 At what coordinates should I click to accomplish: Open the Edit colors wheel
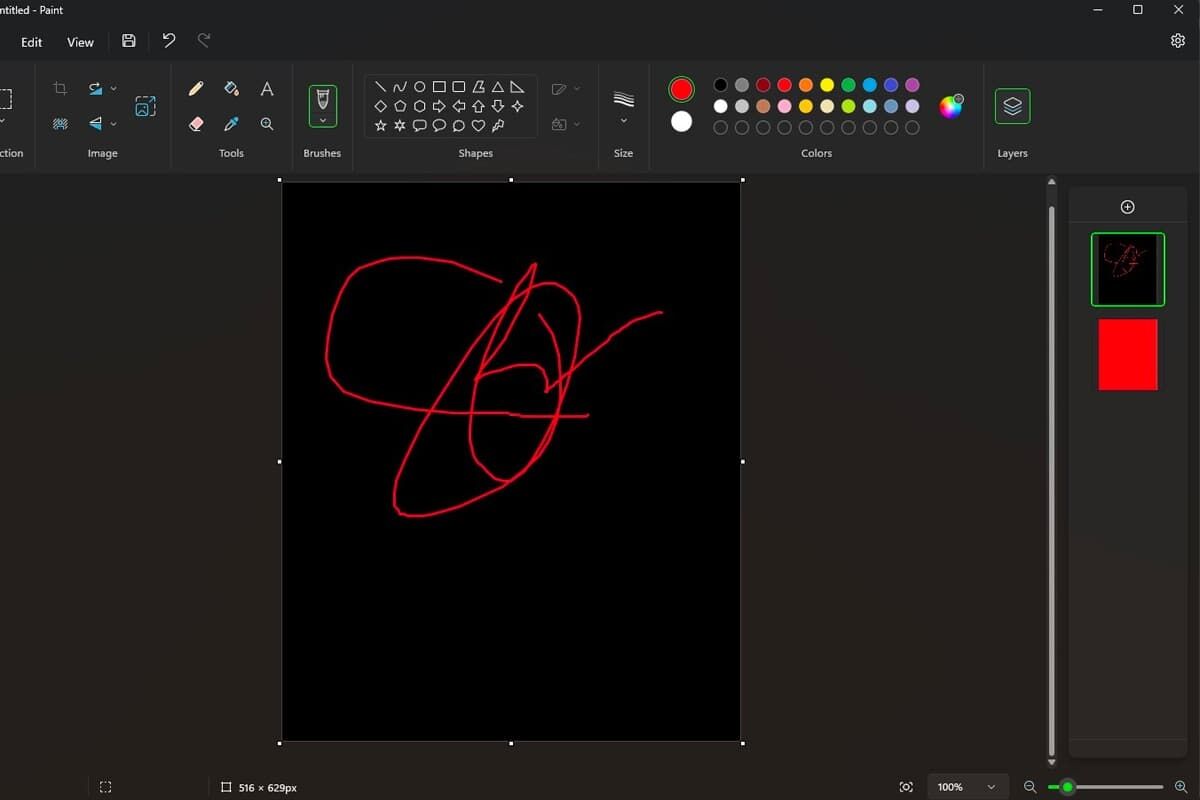point(950,106)
